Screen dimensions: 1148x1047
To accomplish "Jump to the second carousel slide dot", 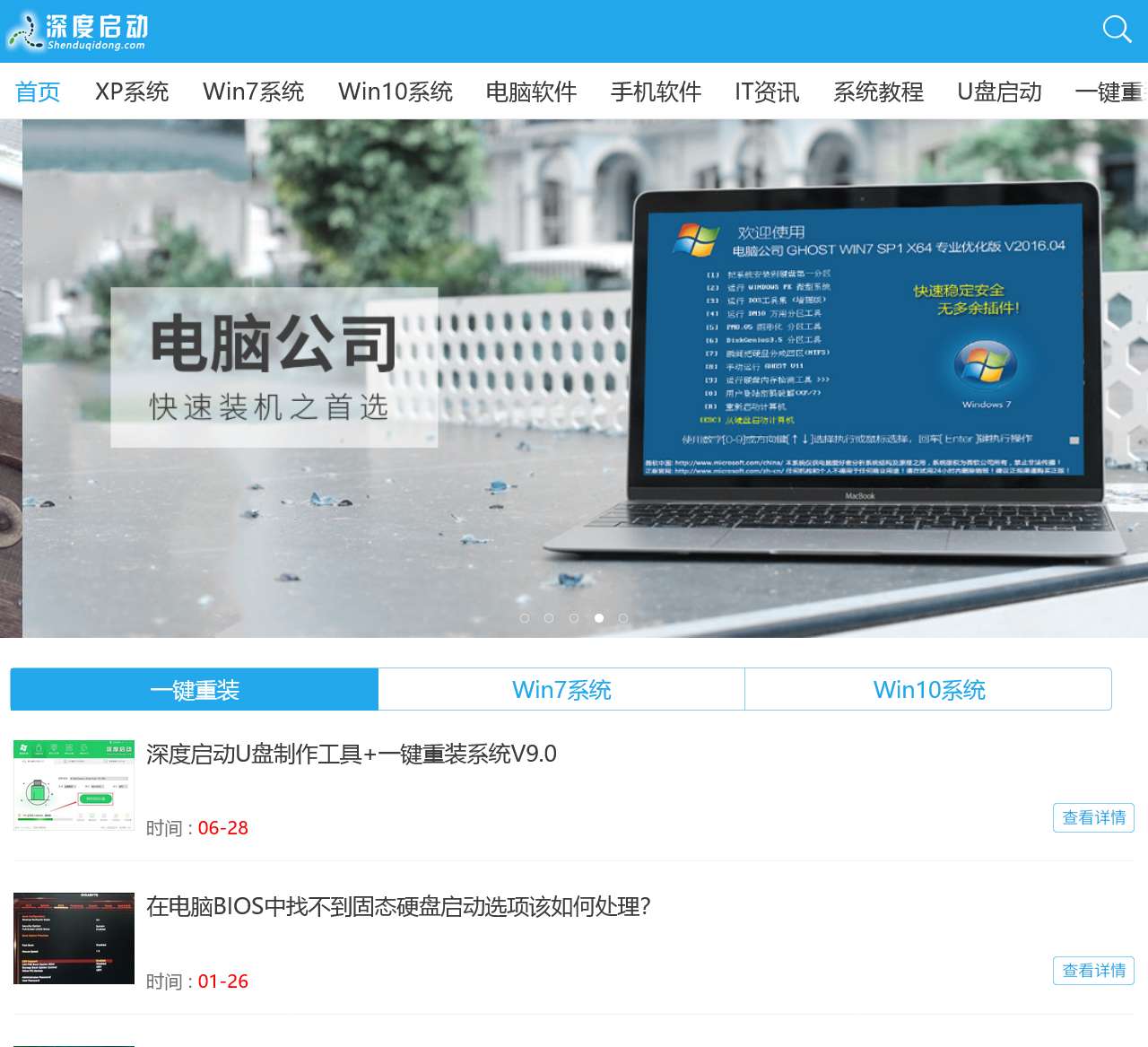I will pos(549,618).
